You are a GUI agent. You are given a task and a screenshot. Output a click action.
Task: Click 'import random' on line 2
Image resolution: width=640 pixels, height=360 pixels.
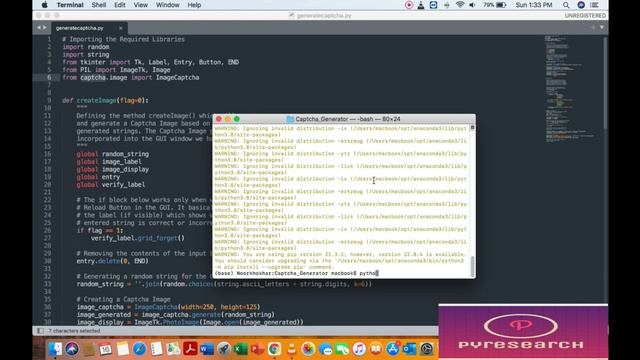pos(86,47)
